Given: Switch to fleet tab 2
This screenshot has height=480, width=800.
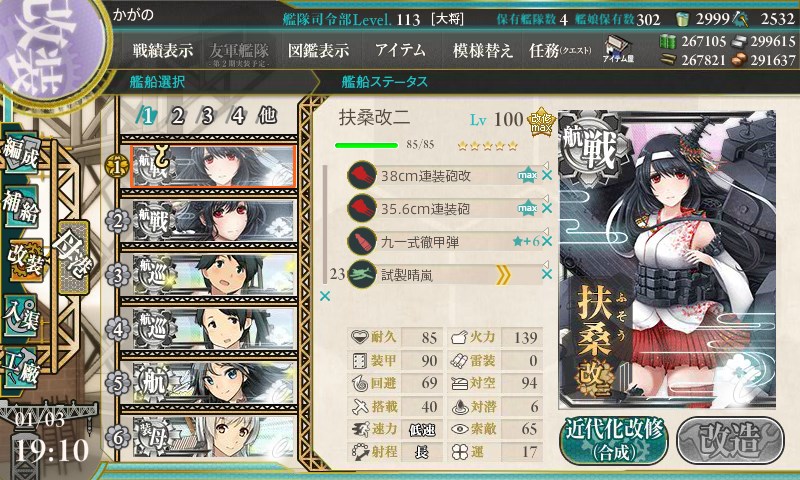Looking at the screenshot, I should 177,116.
